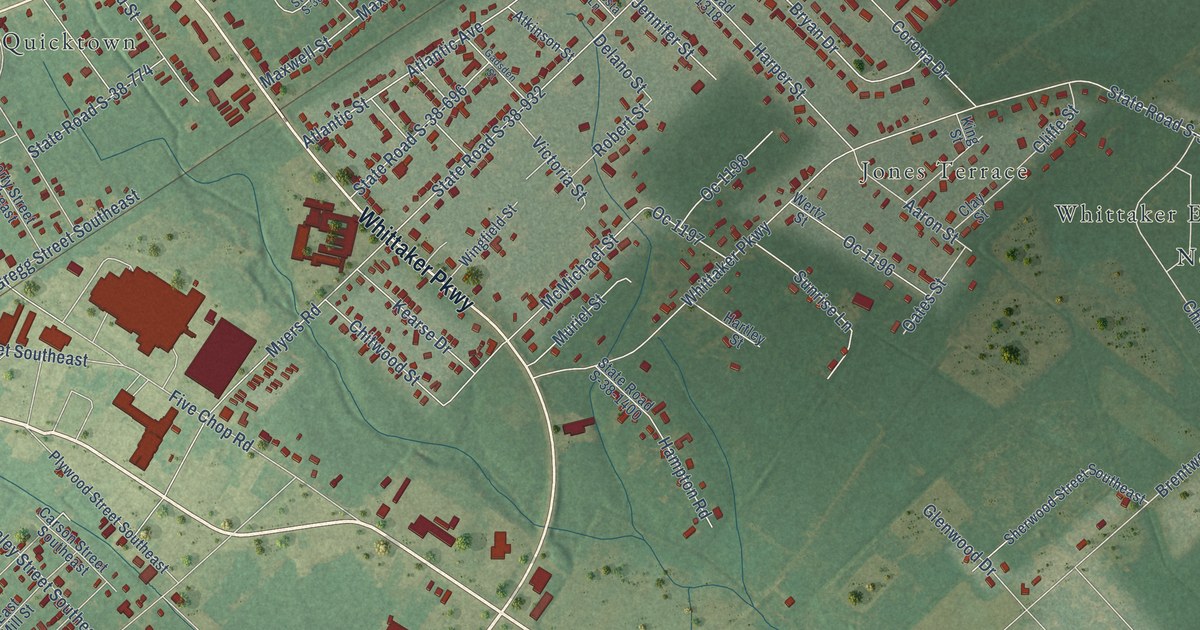Select the "Bryan Dr" street label

point(812,31)
